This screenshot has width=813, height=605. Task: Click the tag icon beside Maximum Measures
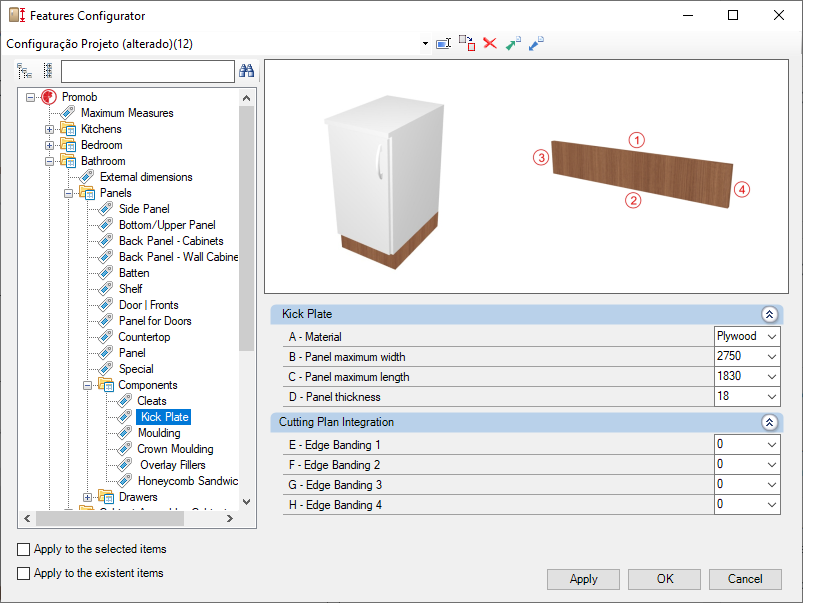[x=68, y=113]
